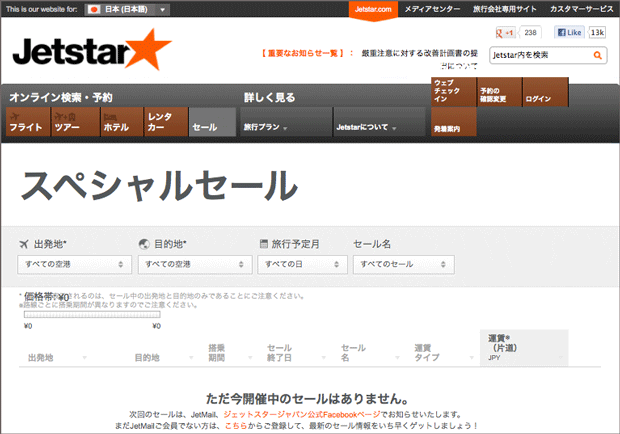The width and height of the screenshot is (620, 434).
Task: Open the 出発地 airport dropdown
Action: [x=74, y=264]
